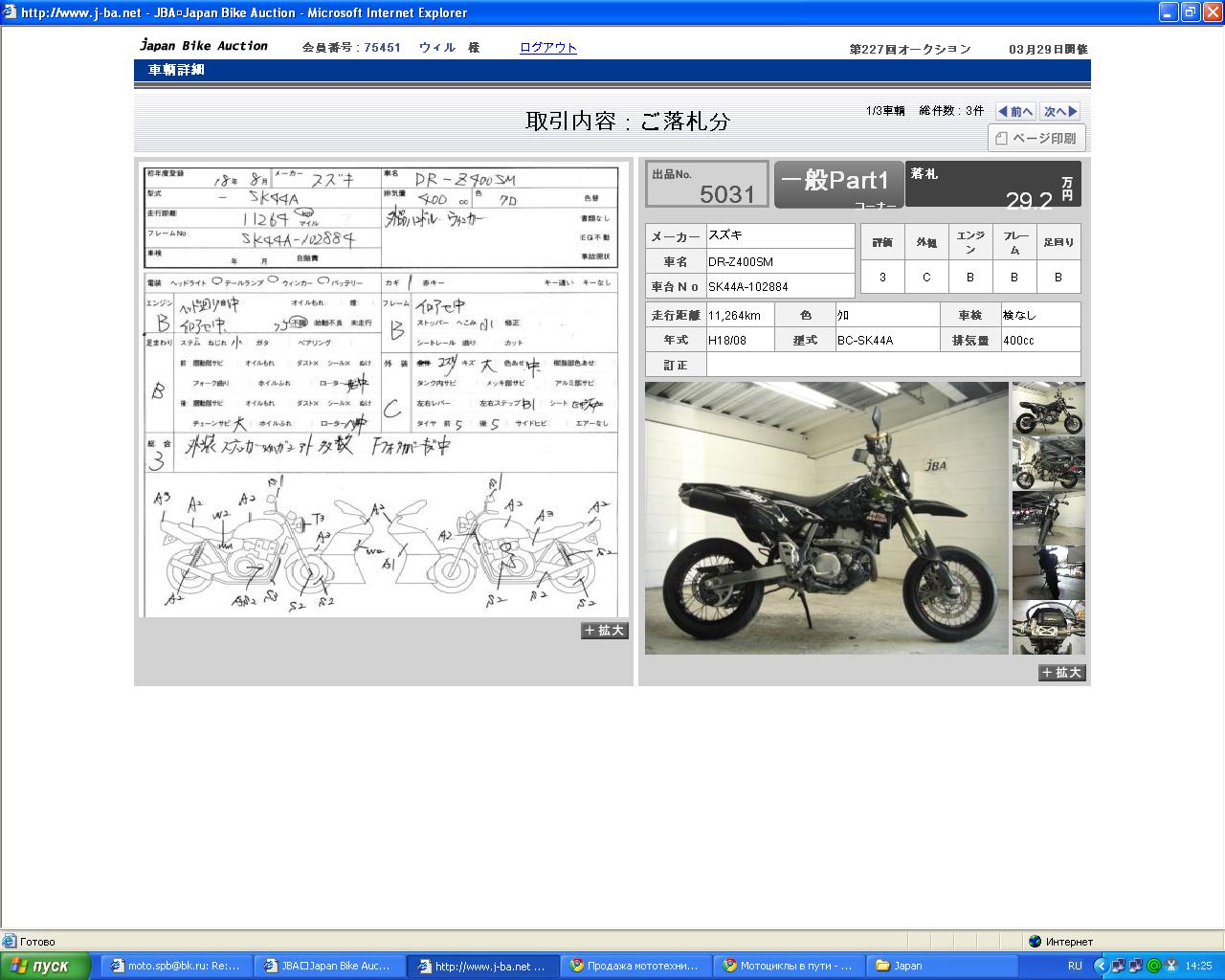The width and height of the screenshot is (1225, 980).
Task: Click the Internet zone status bar indicator
Action: tap(1060, 942)
